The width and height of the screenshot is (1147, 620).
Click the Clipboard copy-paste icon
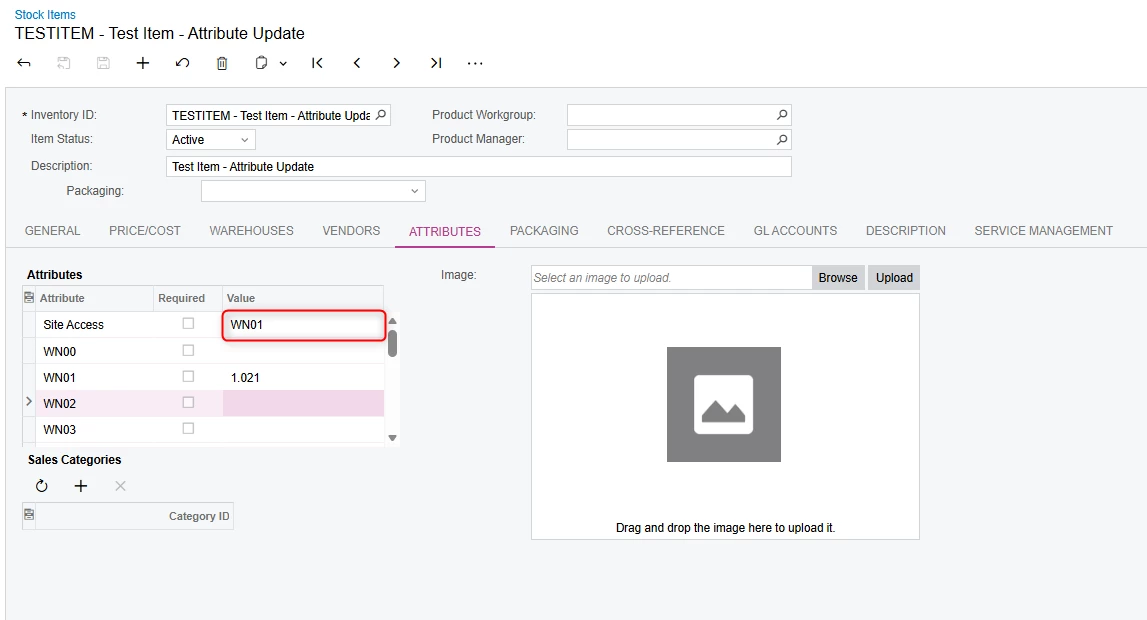261,63
